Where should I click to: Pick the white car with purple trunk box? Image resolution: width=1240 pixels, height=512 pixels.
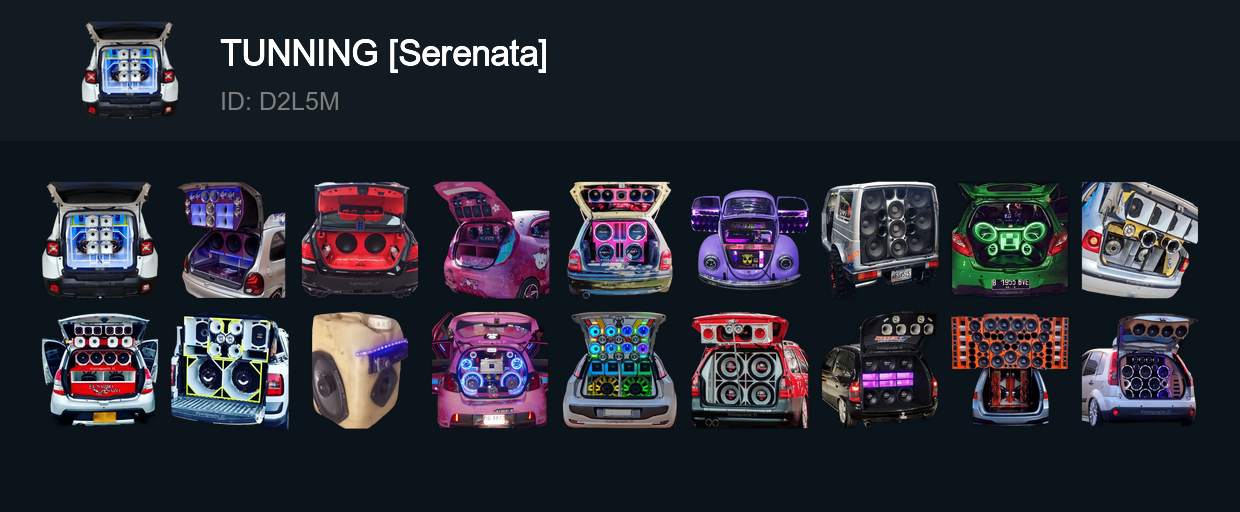pyautogui.click(x=232, y=240)
